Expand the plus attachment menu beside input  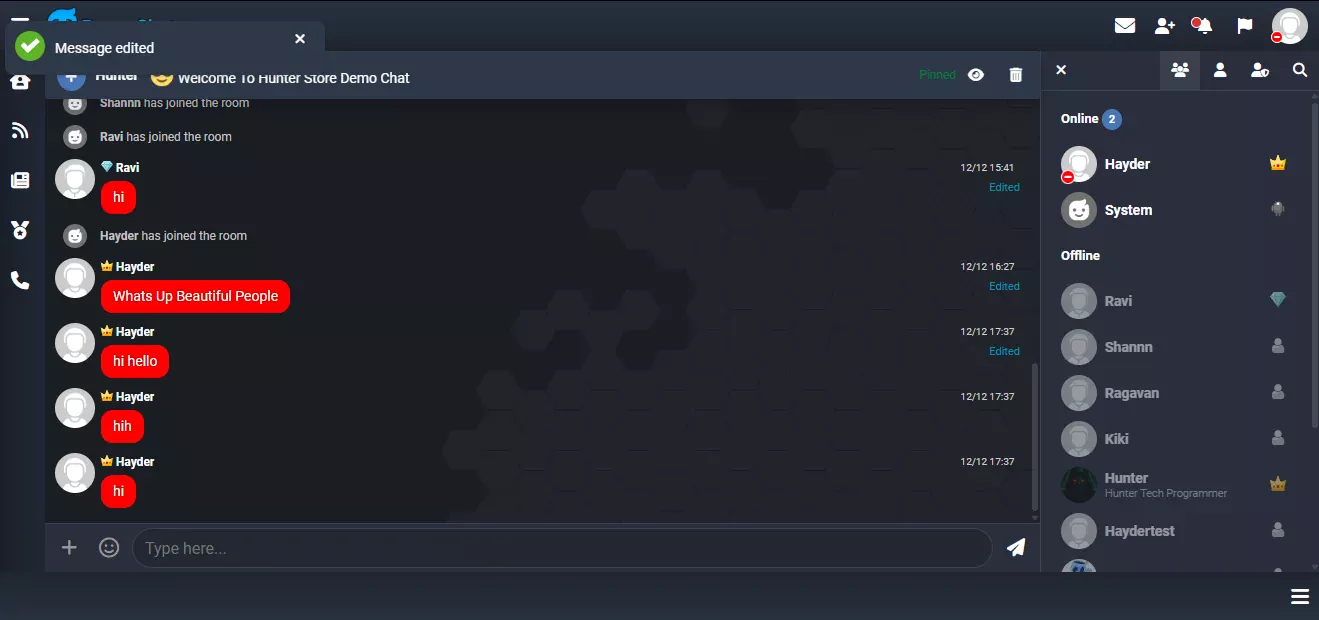click(69, 547)
